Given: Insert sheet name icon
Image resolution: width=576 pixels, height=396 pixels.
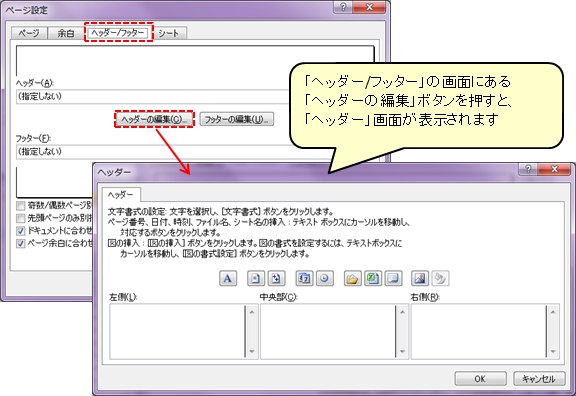Looking at the screenshot, I should click(x=393, y=278).
